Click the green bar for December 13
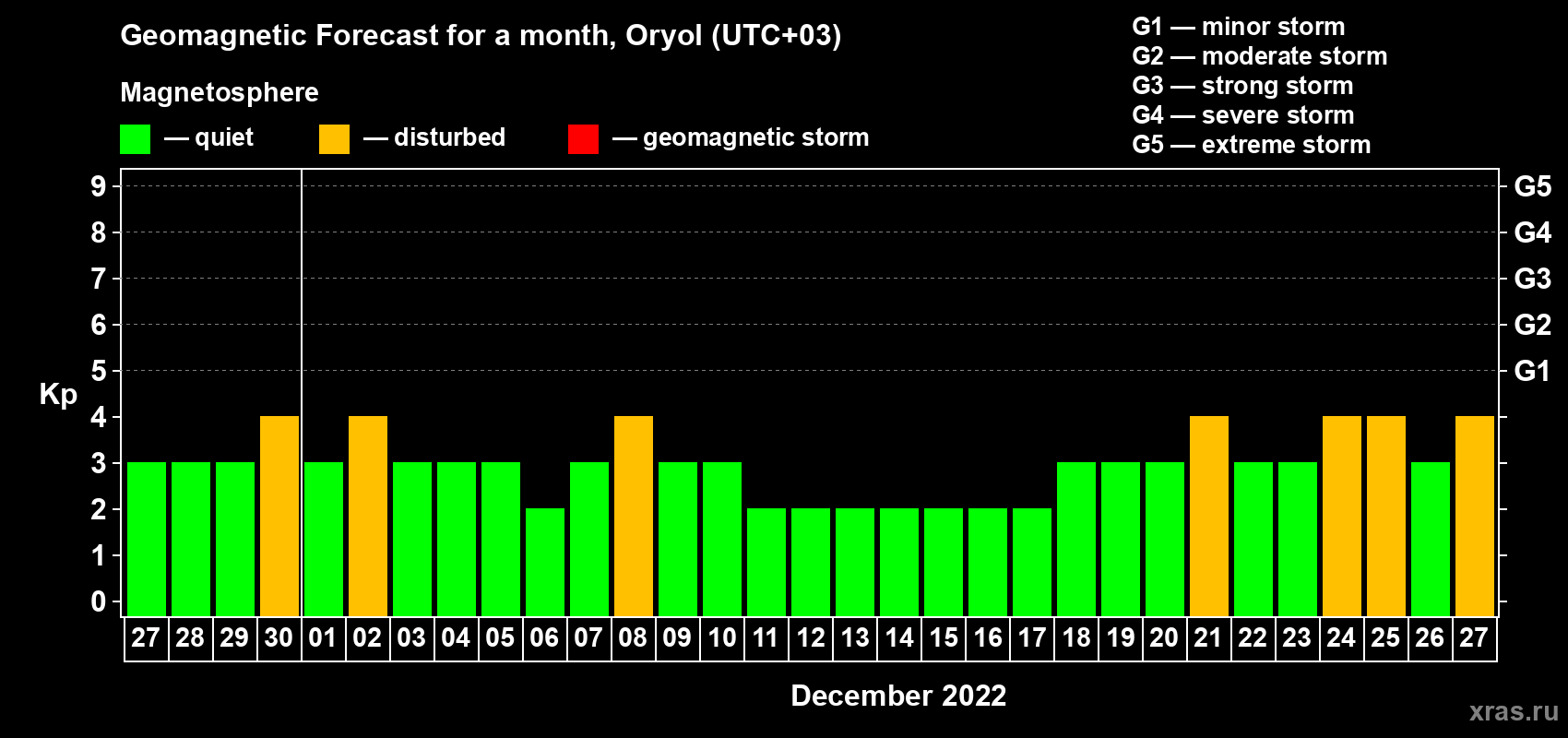Image resolution: width=1568 pixels, height=738 pixels. point(855,563)
